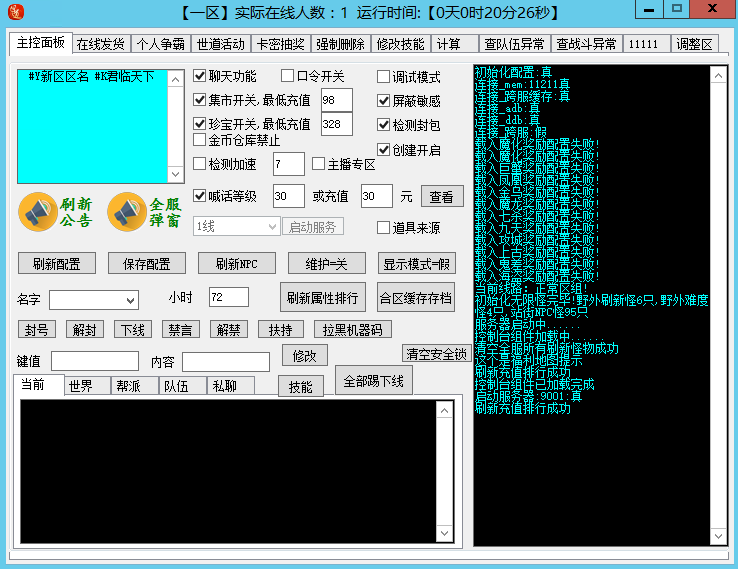Switch to the 在线发货 tab
This screenshot has width=738, height=569.
coord(101,44)
